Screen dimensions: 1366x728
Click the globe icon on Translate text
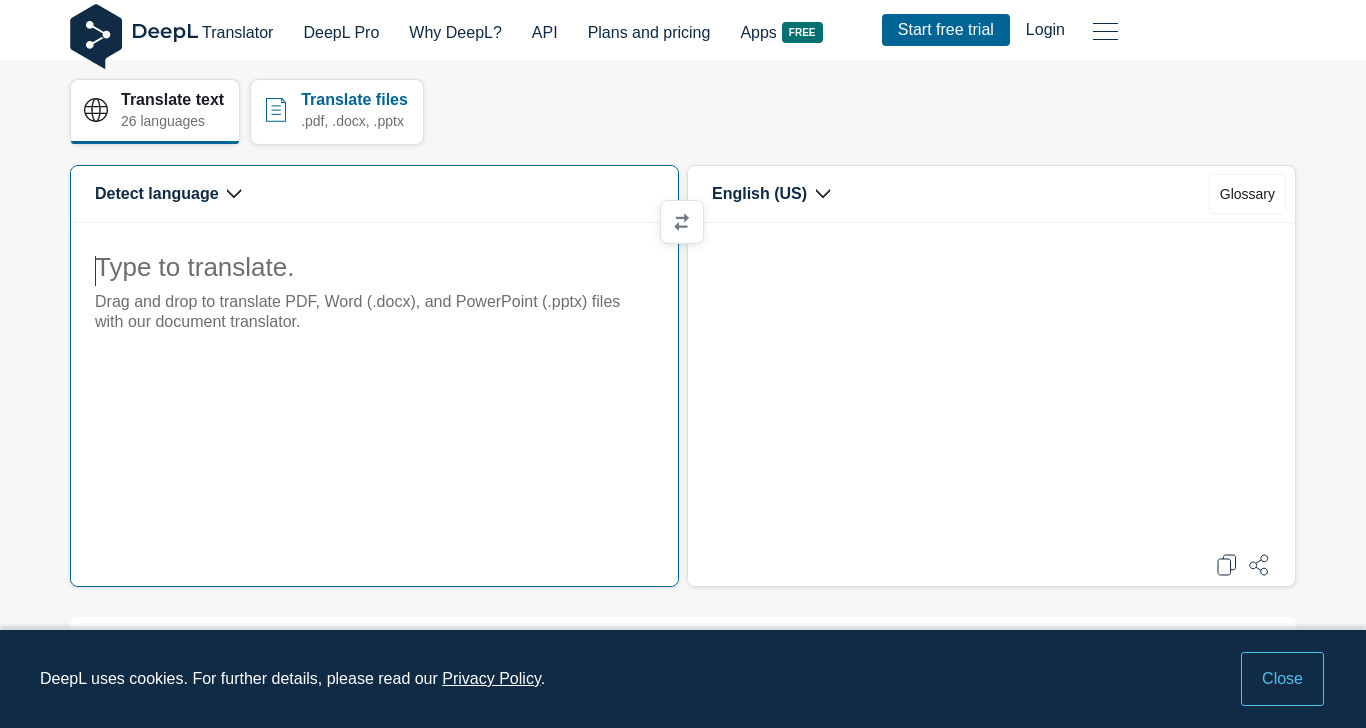pos(96,110)
